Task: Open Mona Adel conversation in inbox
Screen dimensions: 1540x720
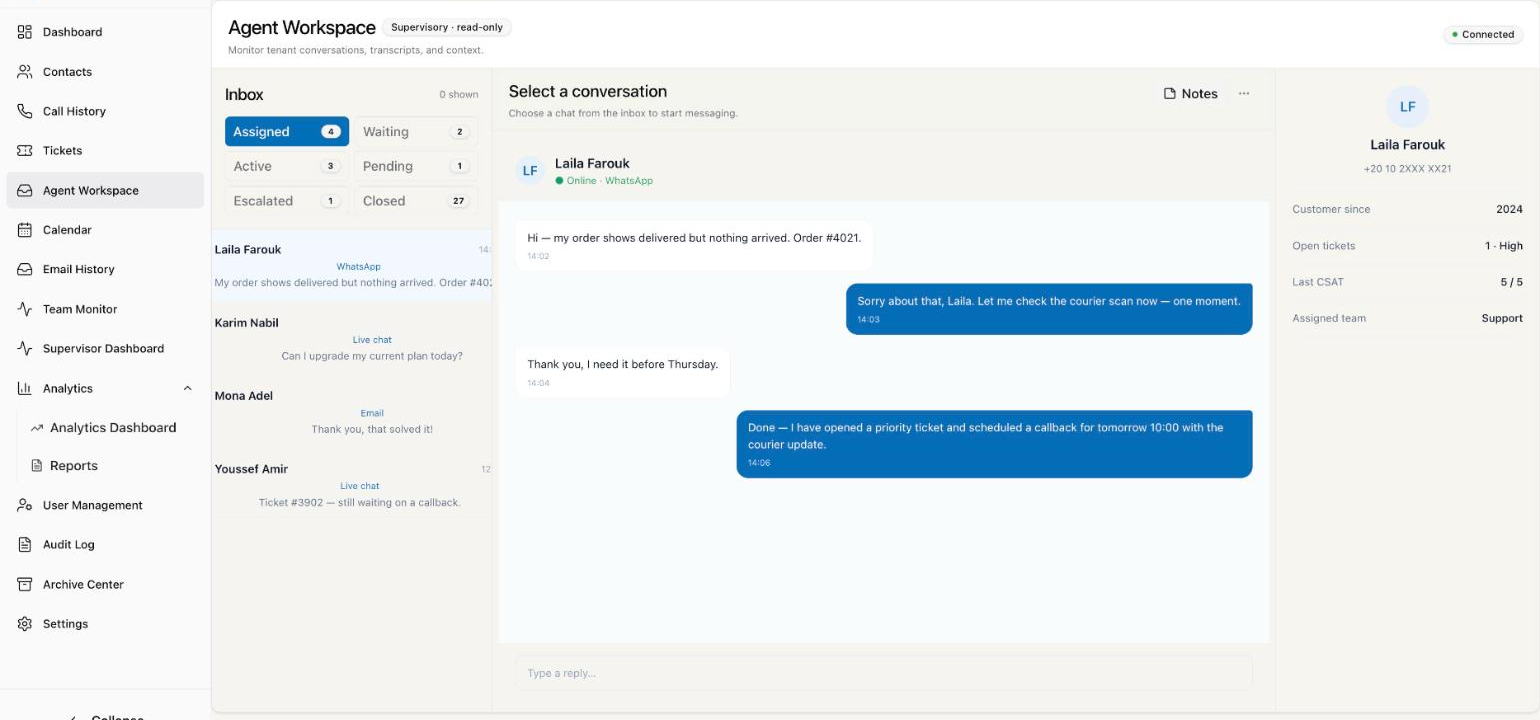Action: click(x=352, y=412)
